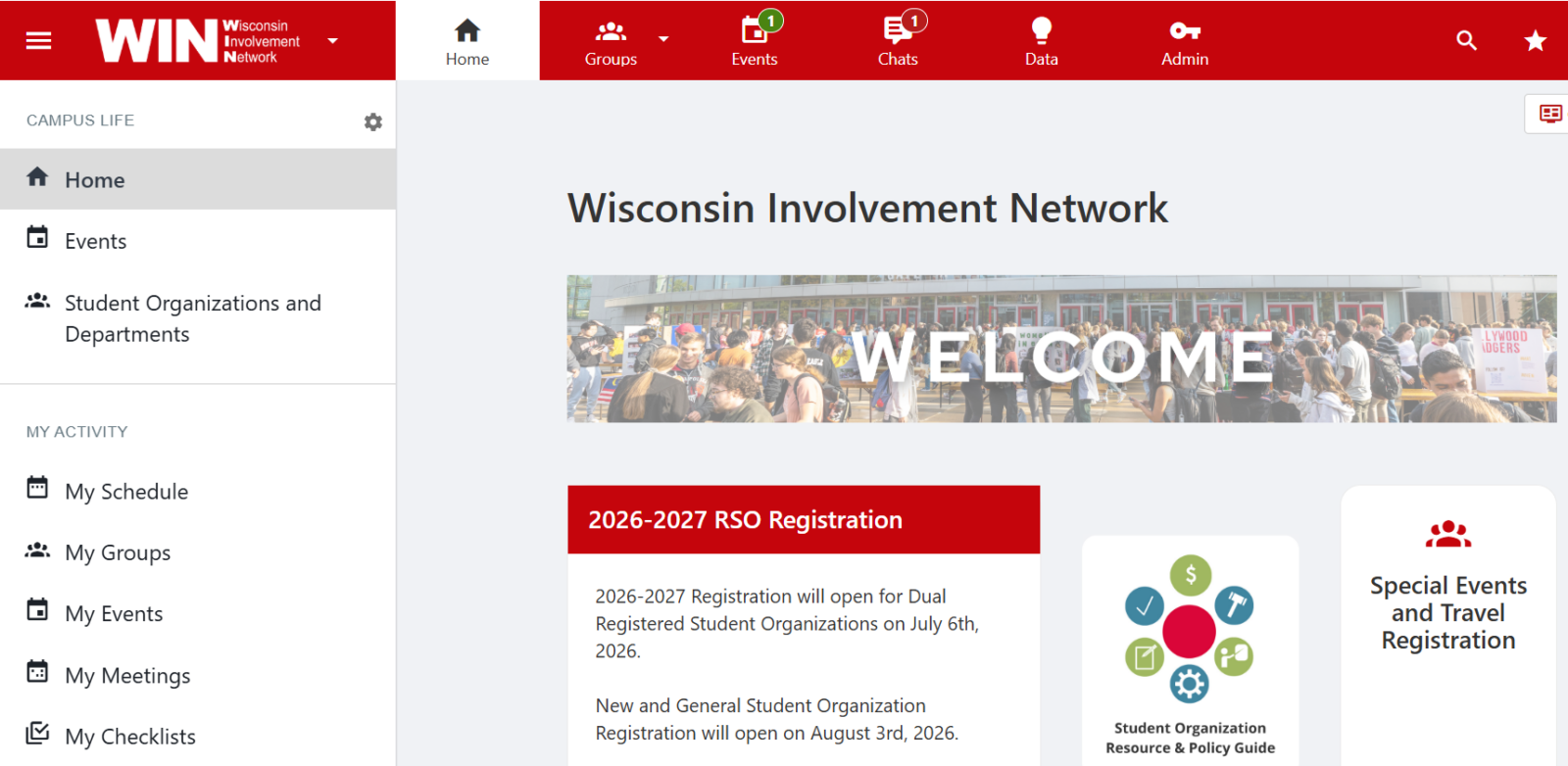Click the blue gear icon in policy guide graphic

[1189, 683]
